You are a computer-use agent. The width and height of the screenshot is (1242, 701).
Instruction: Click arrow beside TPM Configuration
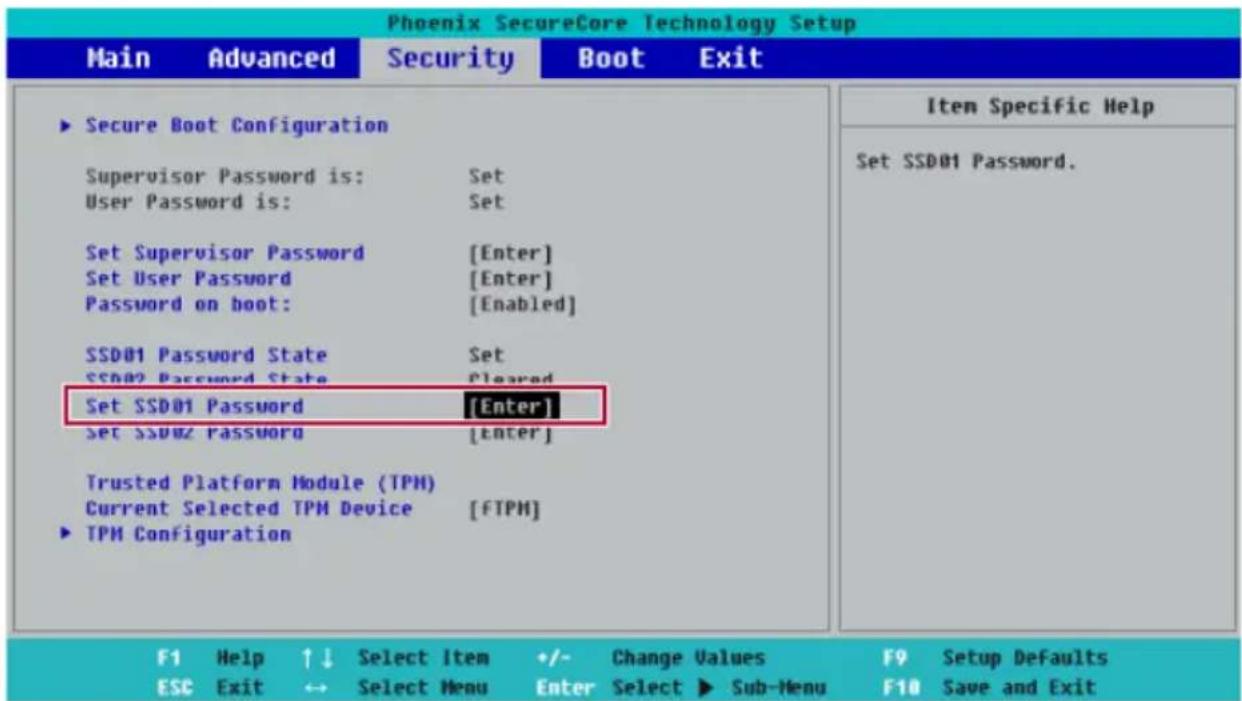pos(66,535)
